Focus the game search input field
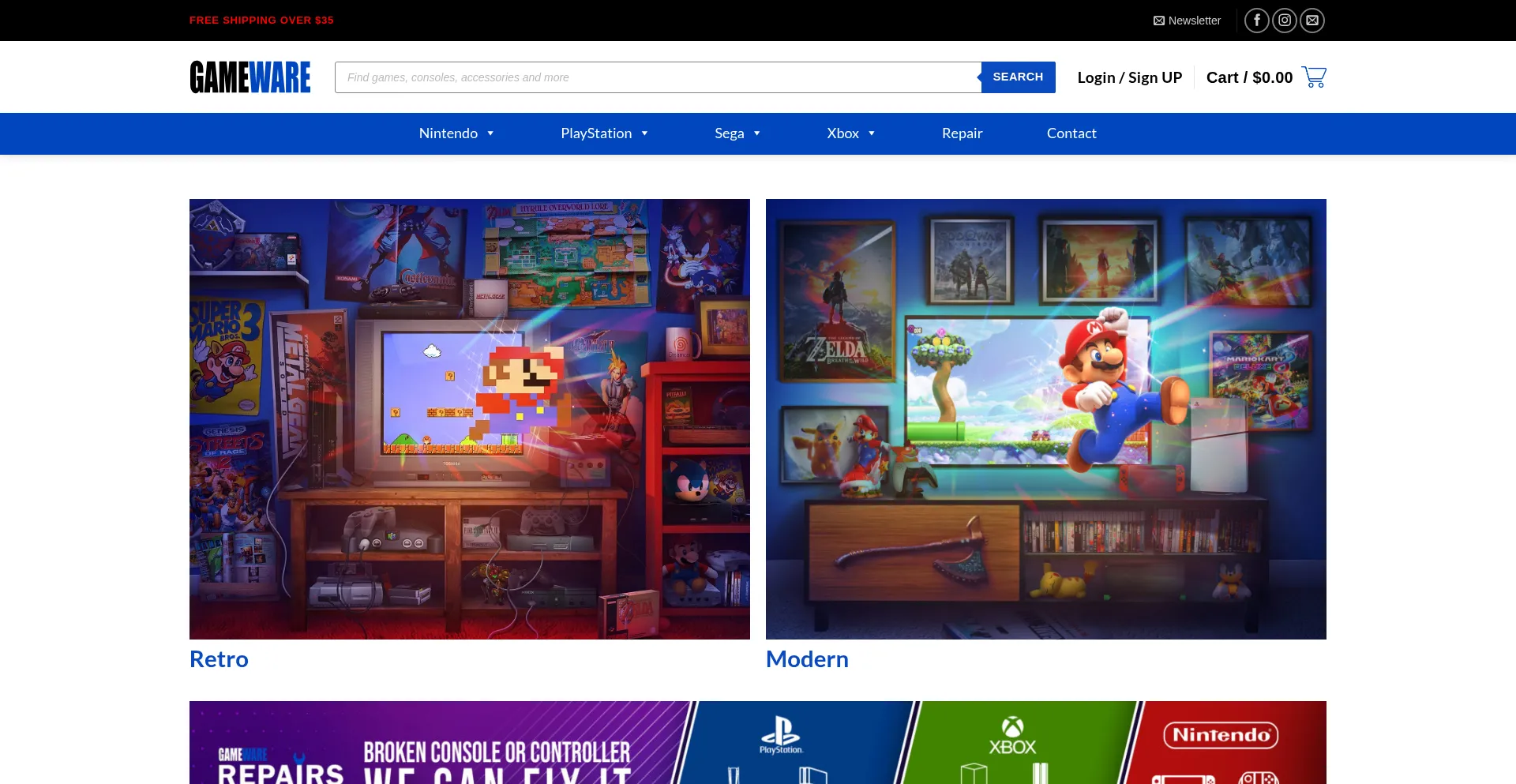Screen dimensions: 1516x784 click(658, 77)
